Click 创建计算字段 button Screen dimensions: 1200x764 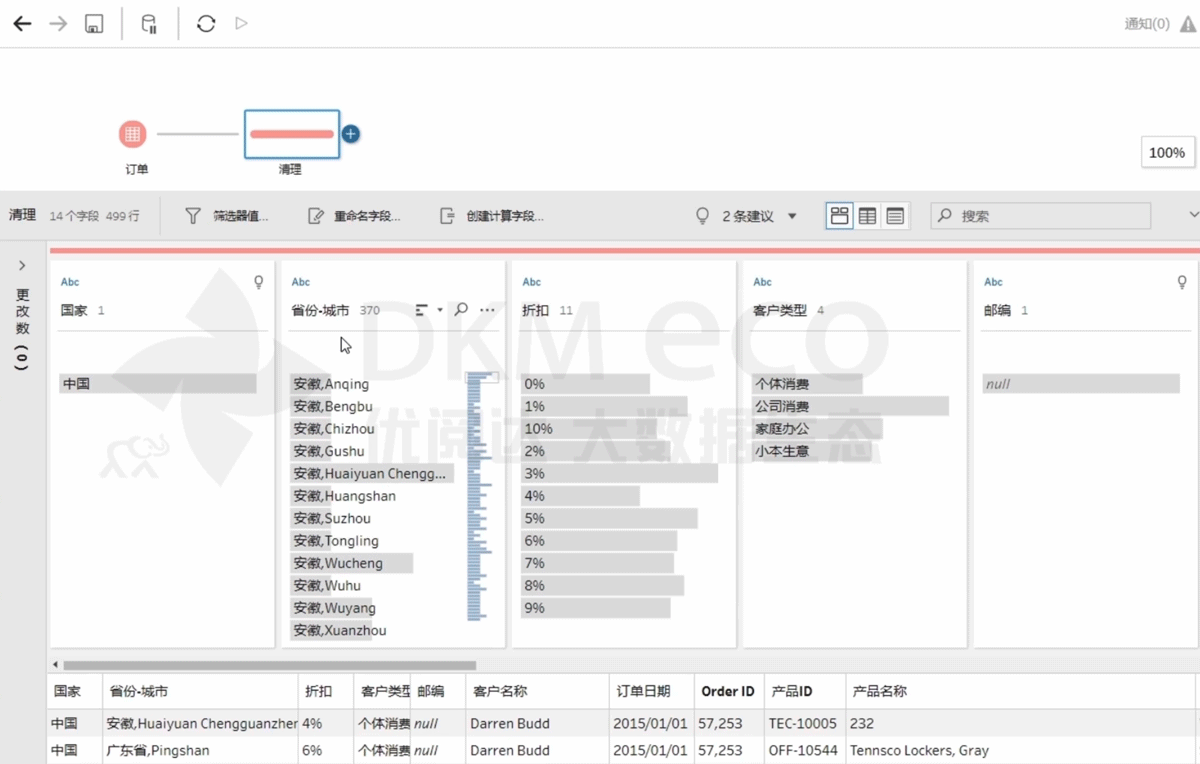click(x=492, y=216)
